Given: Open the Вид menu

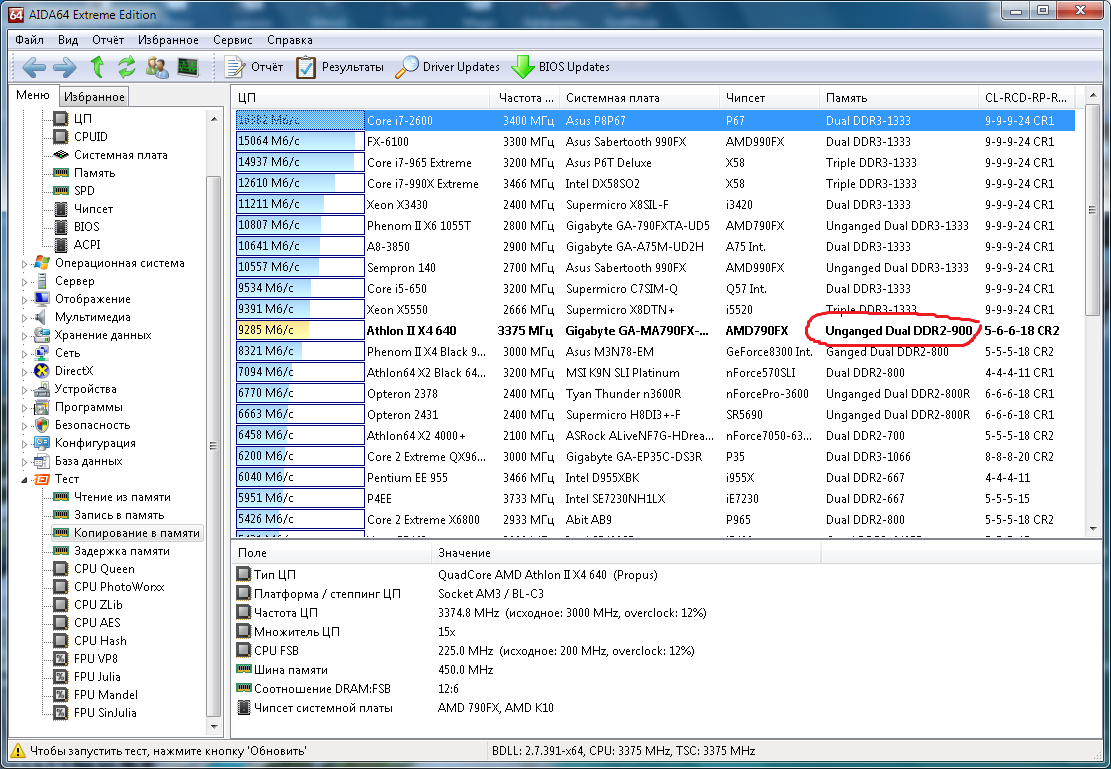Looking at the screenshot, I should pos(68,40).
